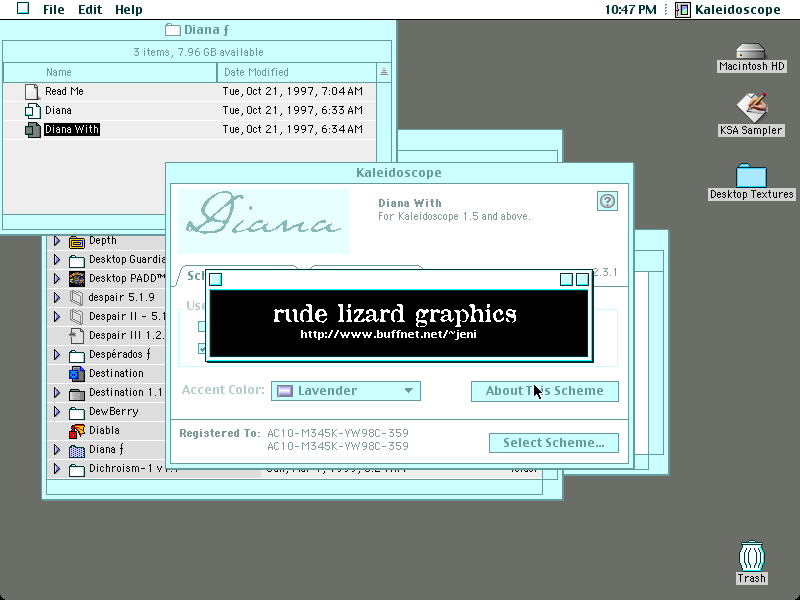Expand the DewBerry folder disclosure triangle
The image size is (800, 600).
[57, 411]
